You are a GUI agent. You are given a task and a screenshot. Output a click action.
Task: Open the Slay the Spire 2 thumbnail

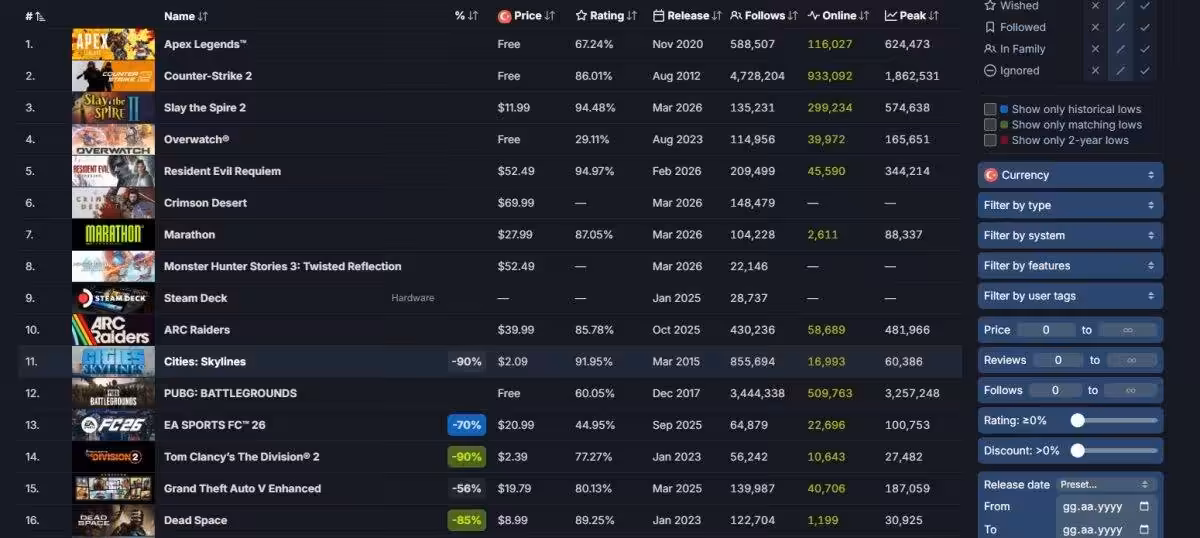coord(113,108)
